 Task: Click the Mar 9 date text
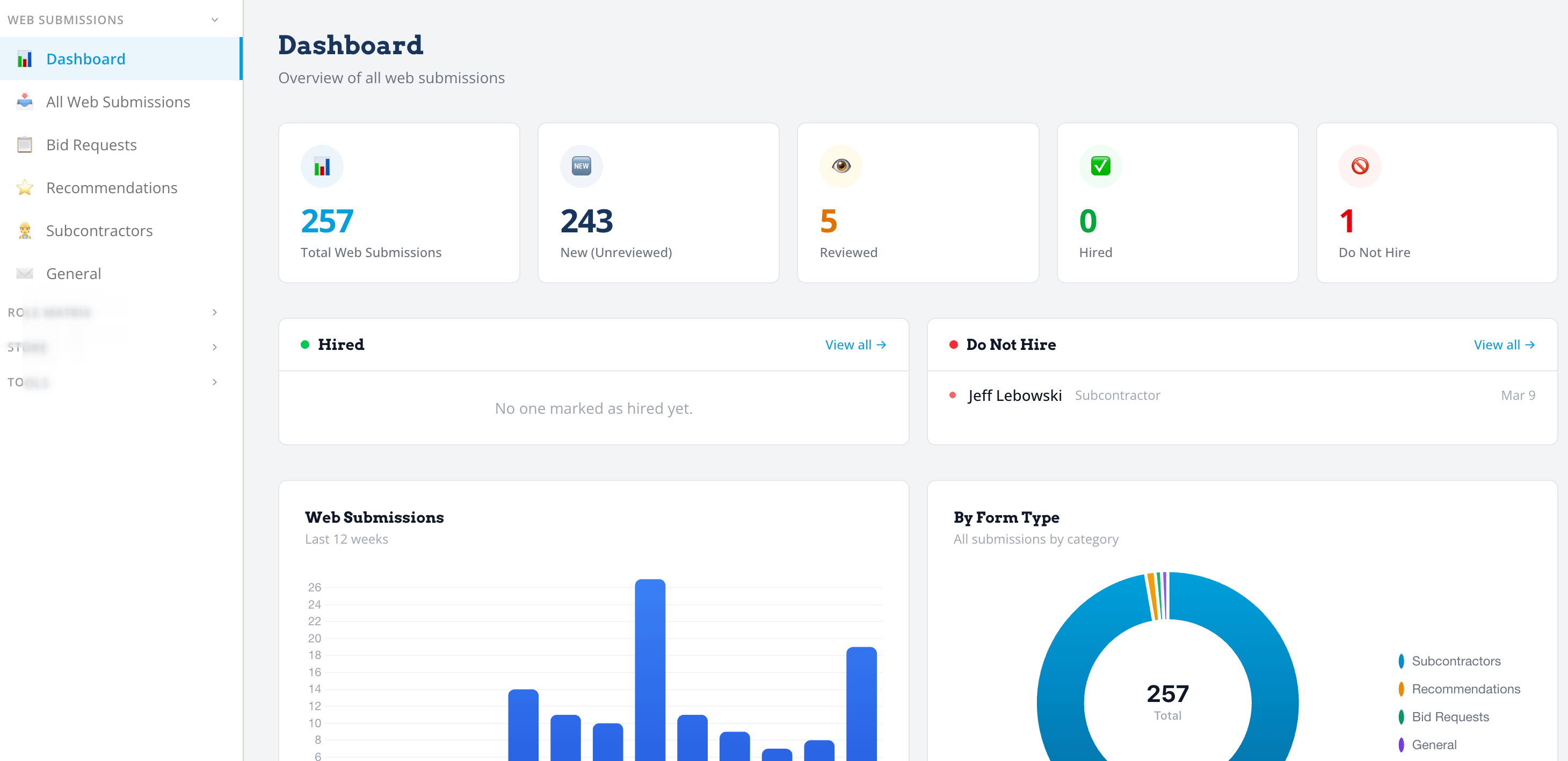click(1518, 396)
